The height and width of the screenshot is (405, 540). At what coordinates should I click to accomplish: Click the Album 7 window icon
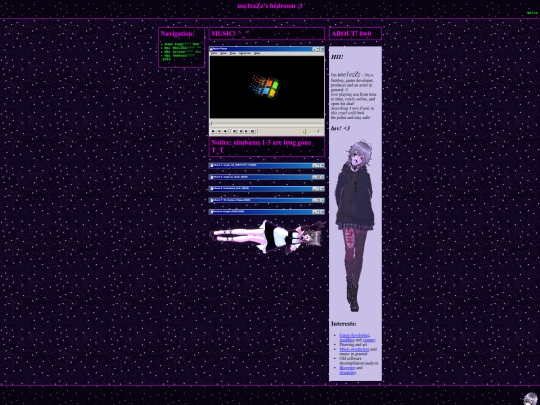tap(211, 200)
